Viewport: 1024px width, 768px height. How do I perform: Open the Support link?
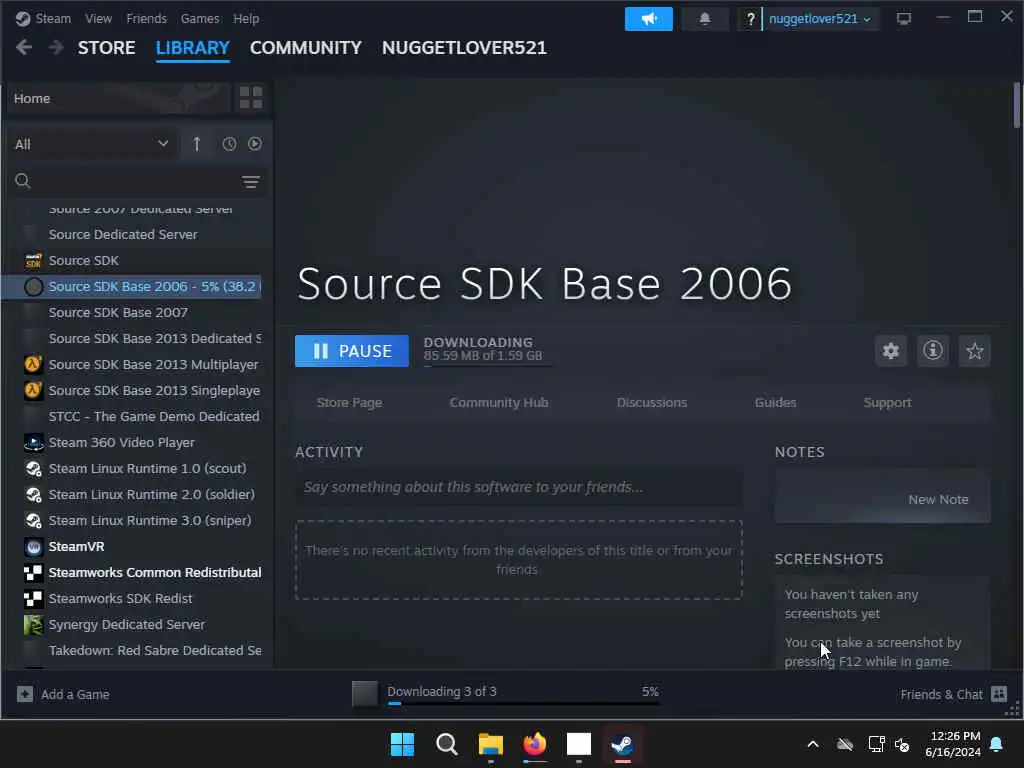click(887, 402)
